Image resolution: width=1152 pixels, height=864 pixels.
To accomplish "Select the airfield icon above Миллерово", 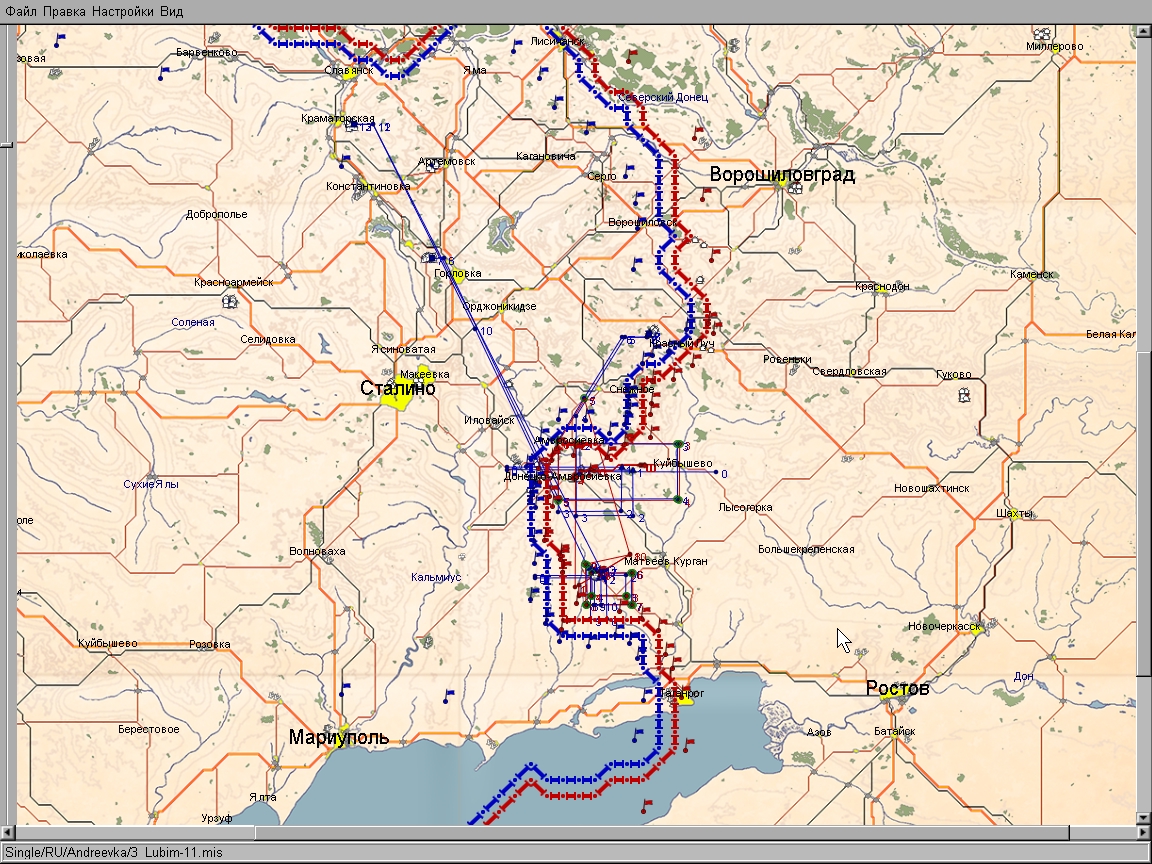I will coord(1042,34).
